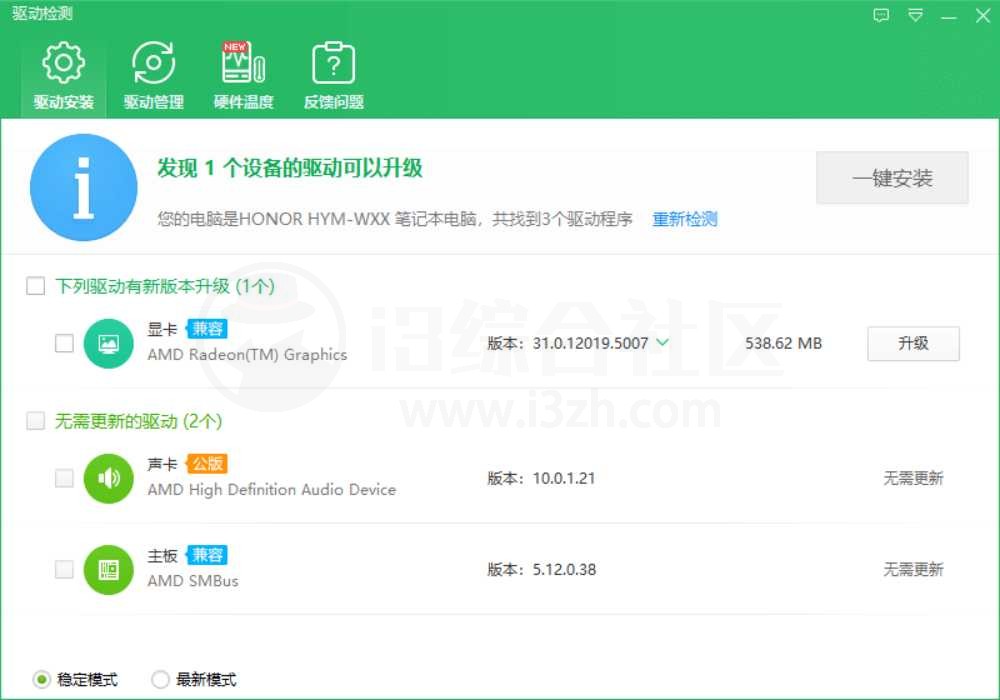Open the 驱动安装 gear tab
This screenshot has width=1000, height=700.
[x=63, y=77]
